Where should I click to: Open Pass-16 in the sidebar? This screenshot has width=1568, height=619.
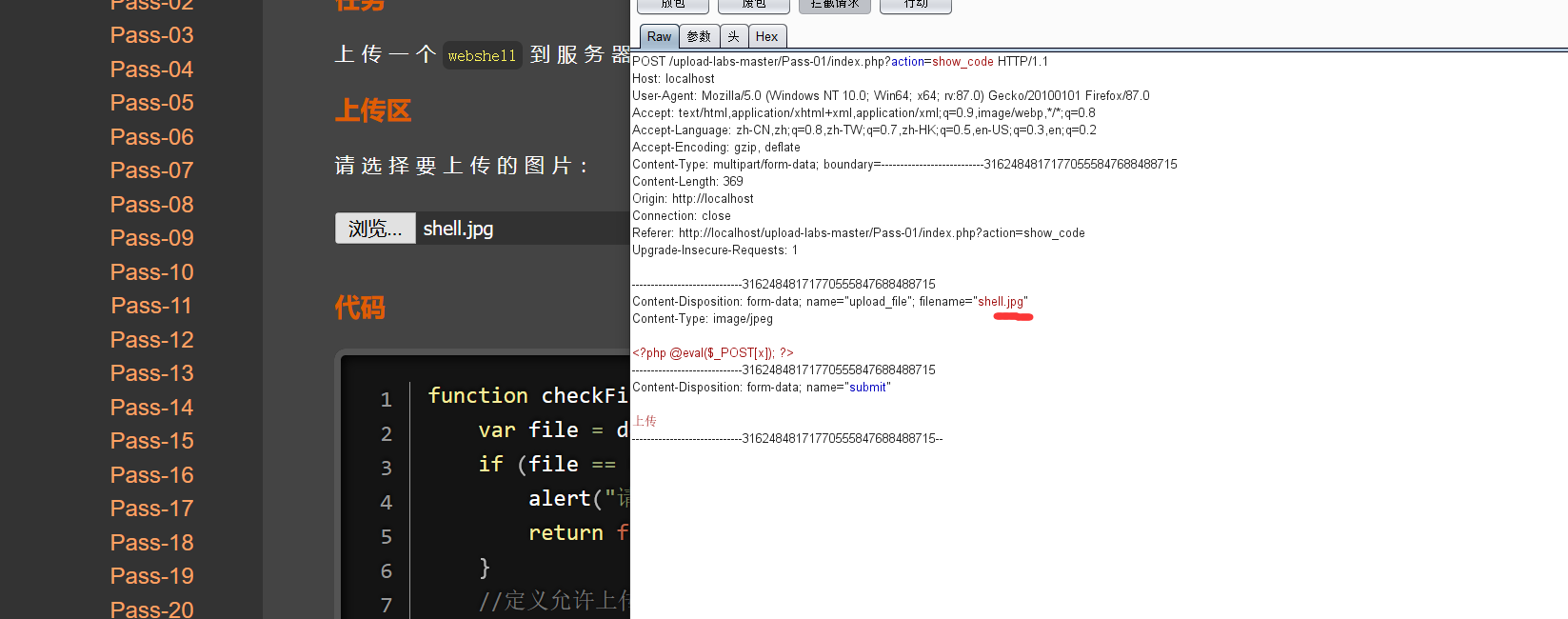point(151,475)
